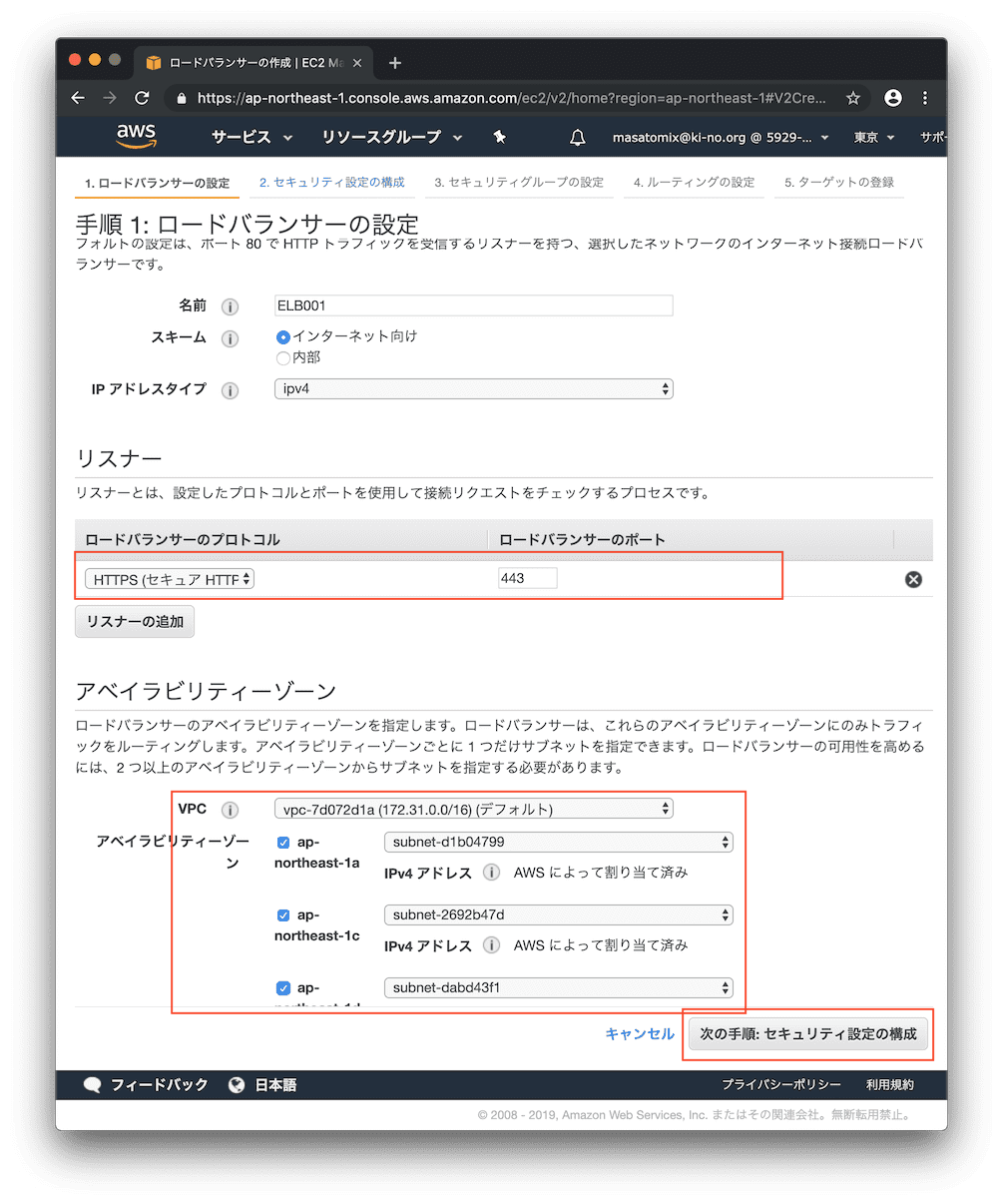Click the キャンセル link
The width and height of the screenshot is (1003, 1204).
point(640,1034)
